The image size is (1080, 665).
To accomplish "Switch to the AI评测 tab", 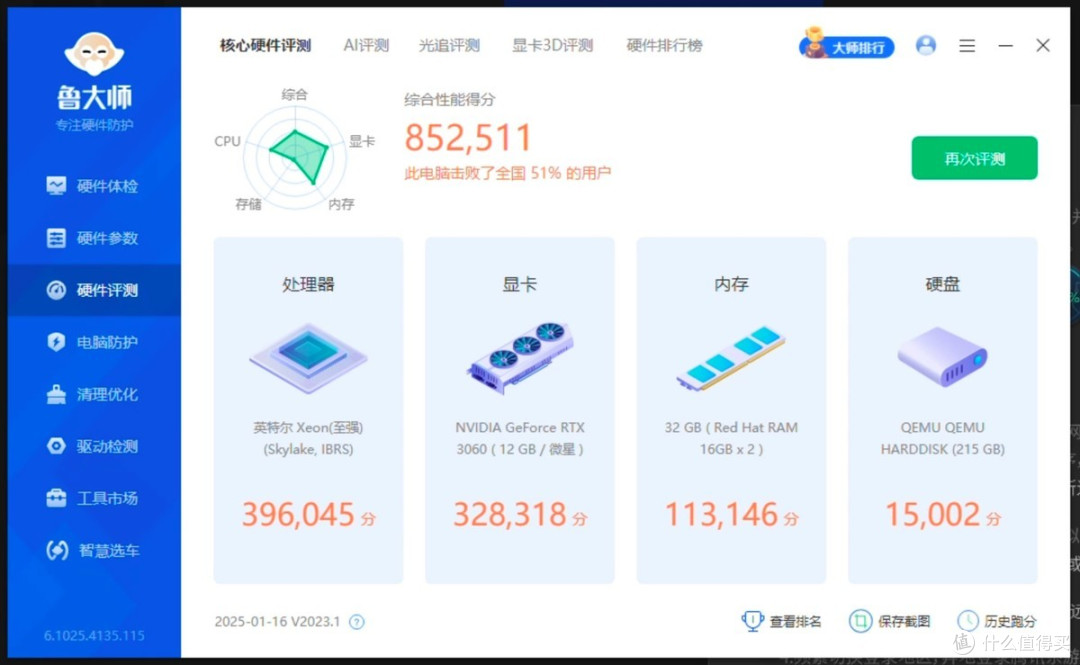I will pos(366,45).
